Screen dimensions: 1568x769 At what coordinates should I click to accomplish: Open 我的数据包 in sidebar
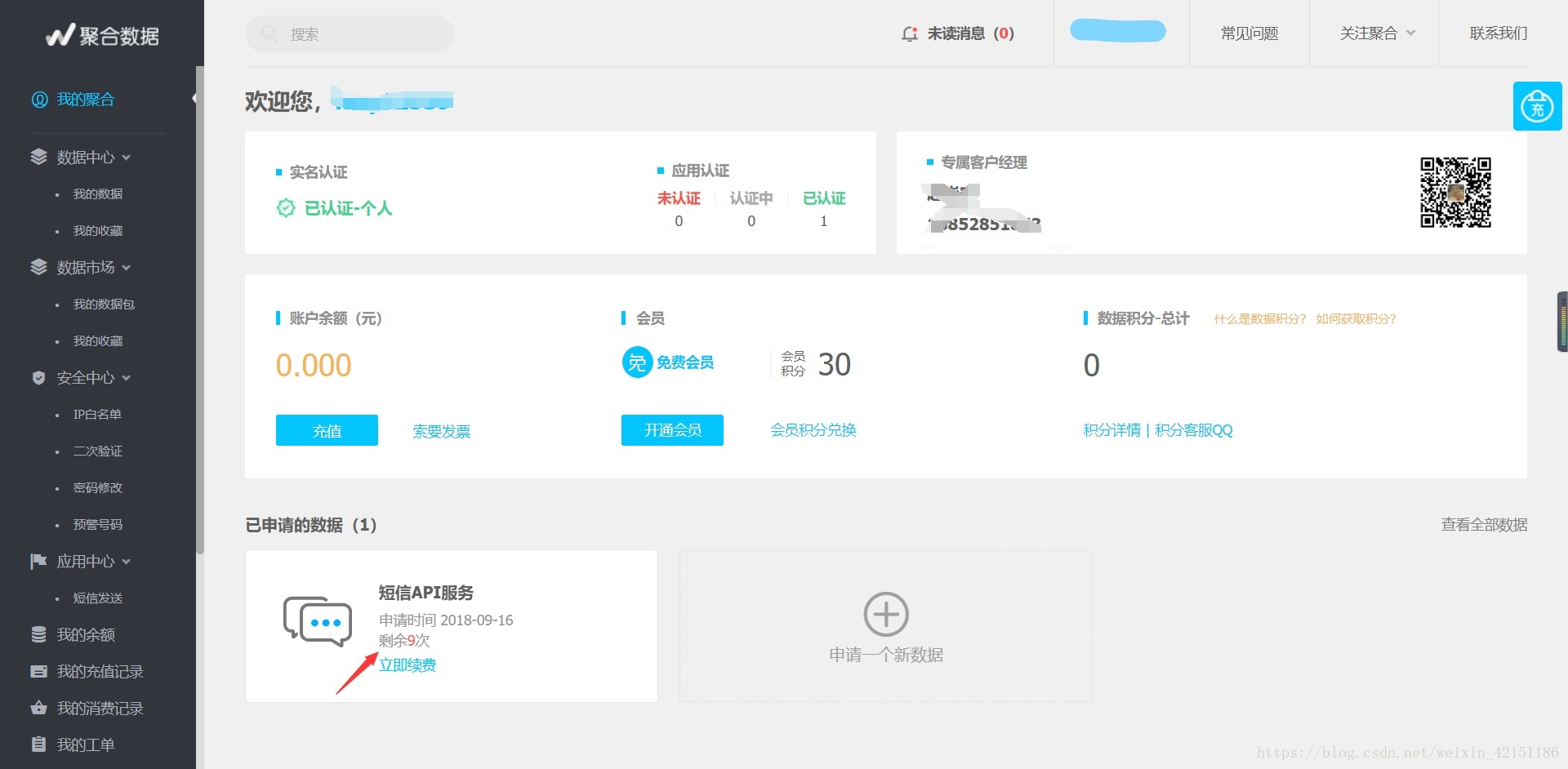104,304
